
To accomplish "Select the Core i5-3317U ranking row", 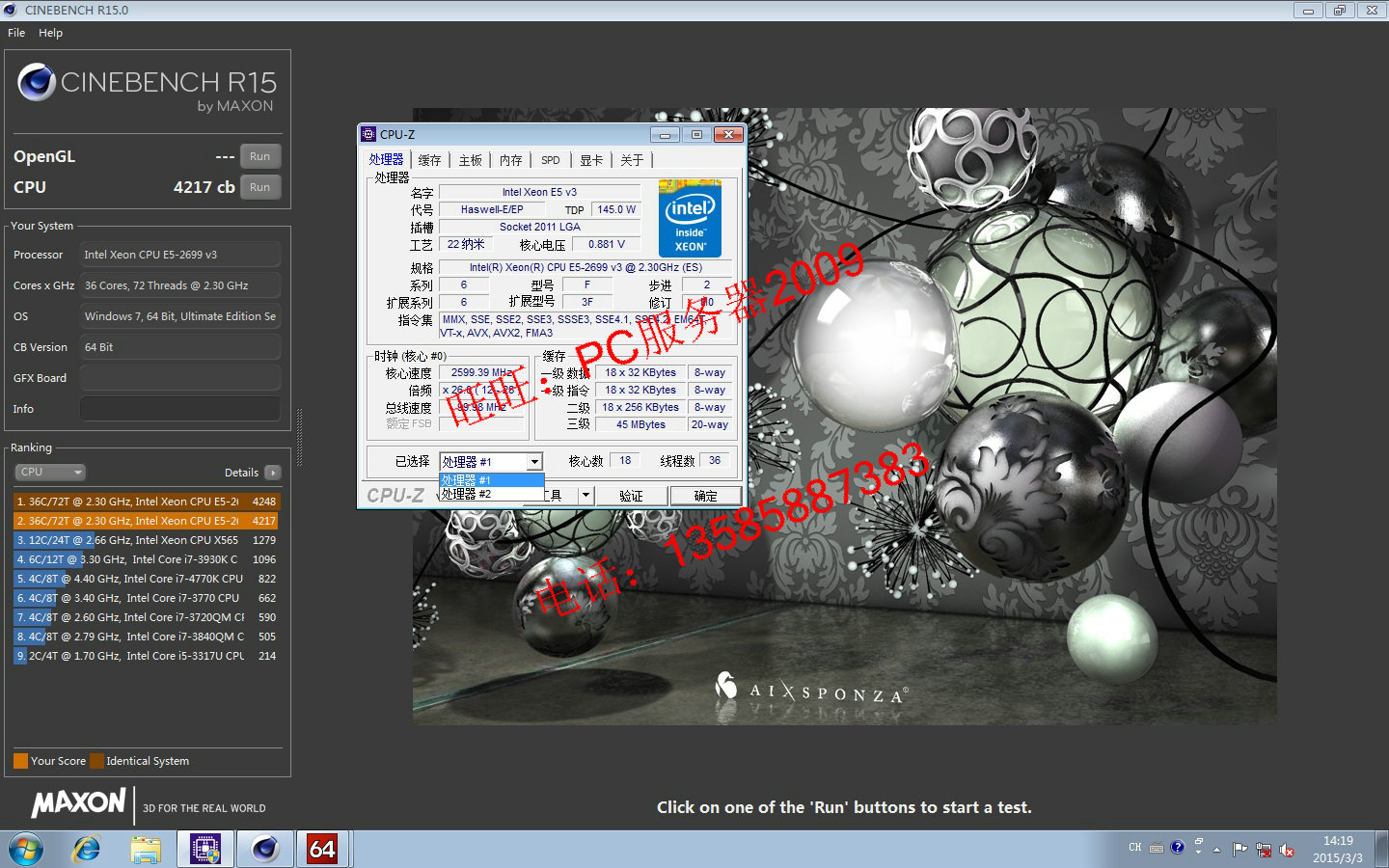I will [146, 656].
